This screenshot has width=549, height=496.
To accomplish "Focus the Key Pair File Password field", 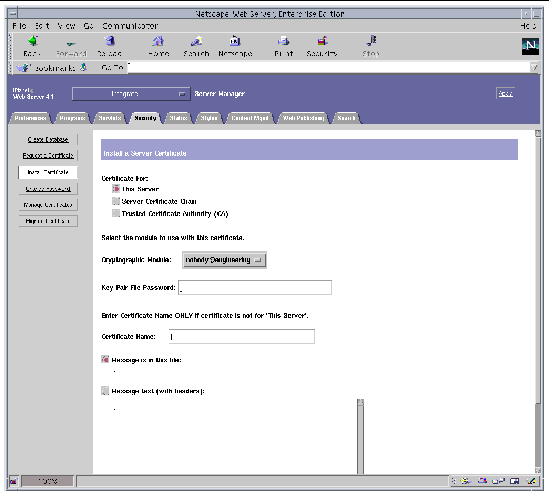I will coord(255,287).
